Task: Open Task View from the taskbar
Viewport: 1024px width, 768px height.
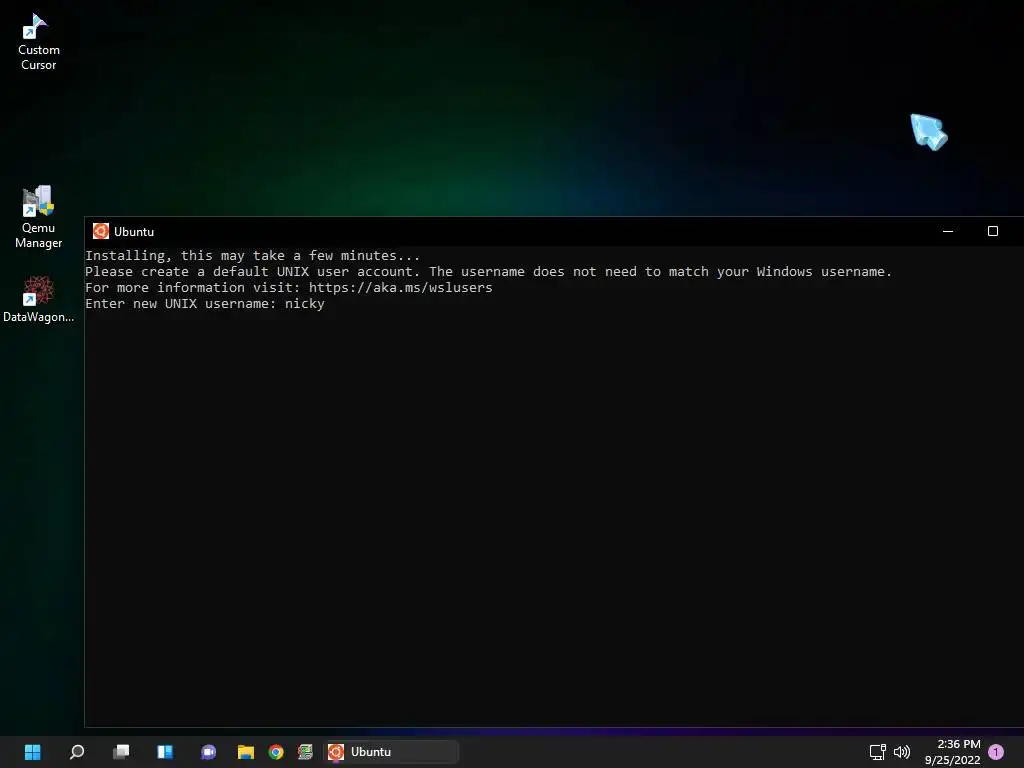Action: pos(121,752)
